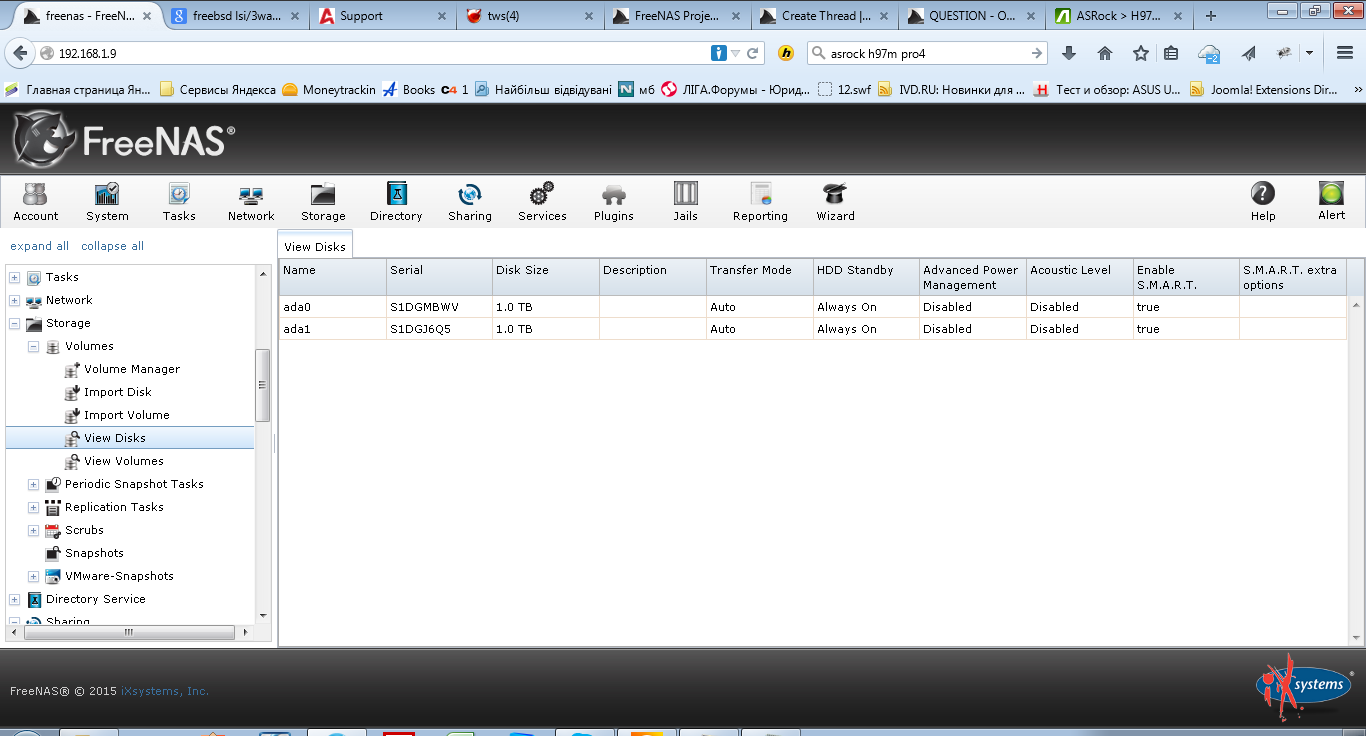Expand the Directory Service node
This screenshot has height=736, width=1366.
[x=14, y=599]
